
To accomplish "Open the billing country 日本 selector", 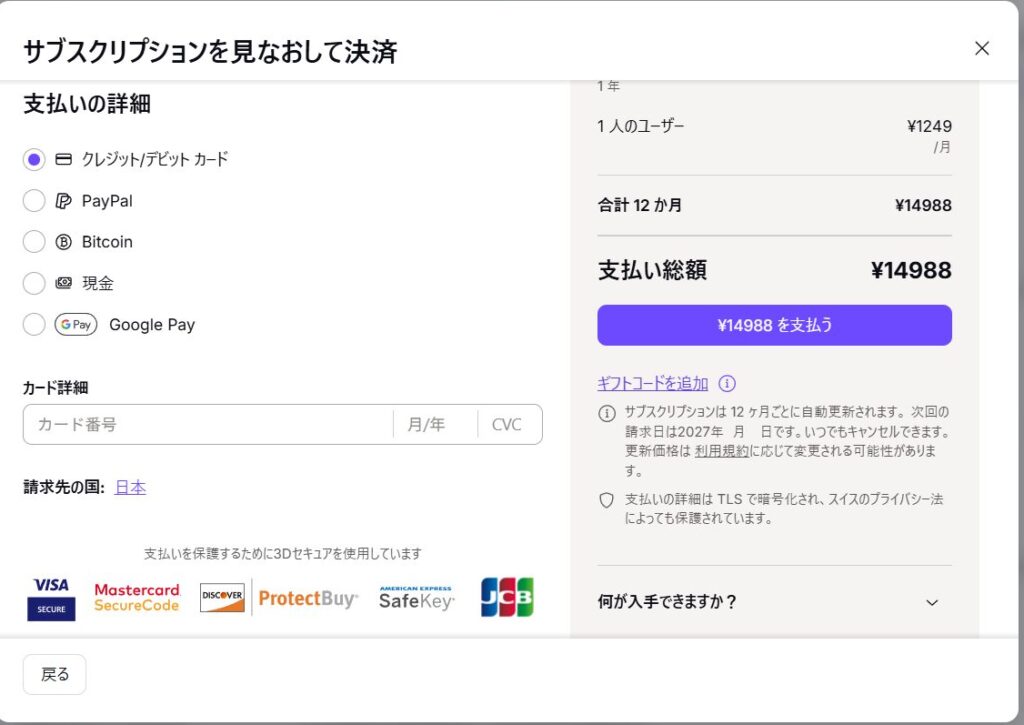I will (130, 487).
